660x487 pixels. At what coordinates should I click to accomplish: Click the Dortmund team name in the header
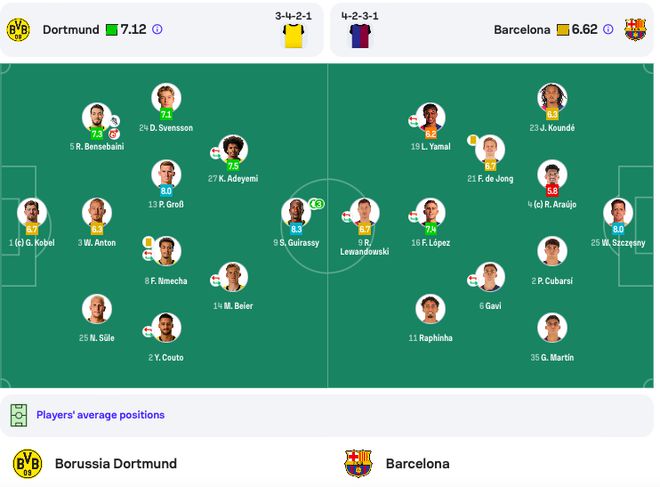(71, 29)
